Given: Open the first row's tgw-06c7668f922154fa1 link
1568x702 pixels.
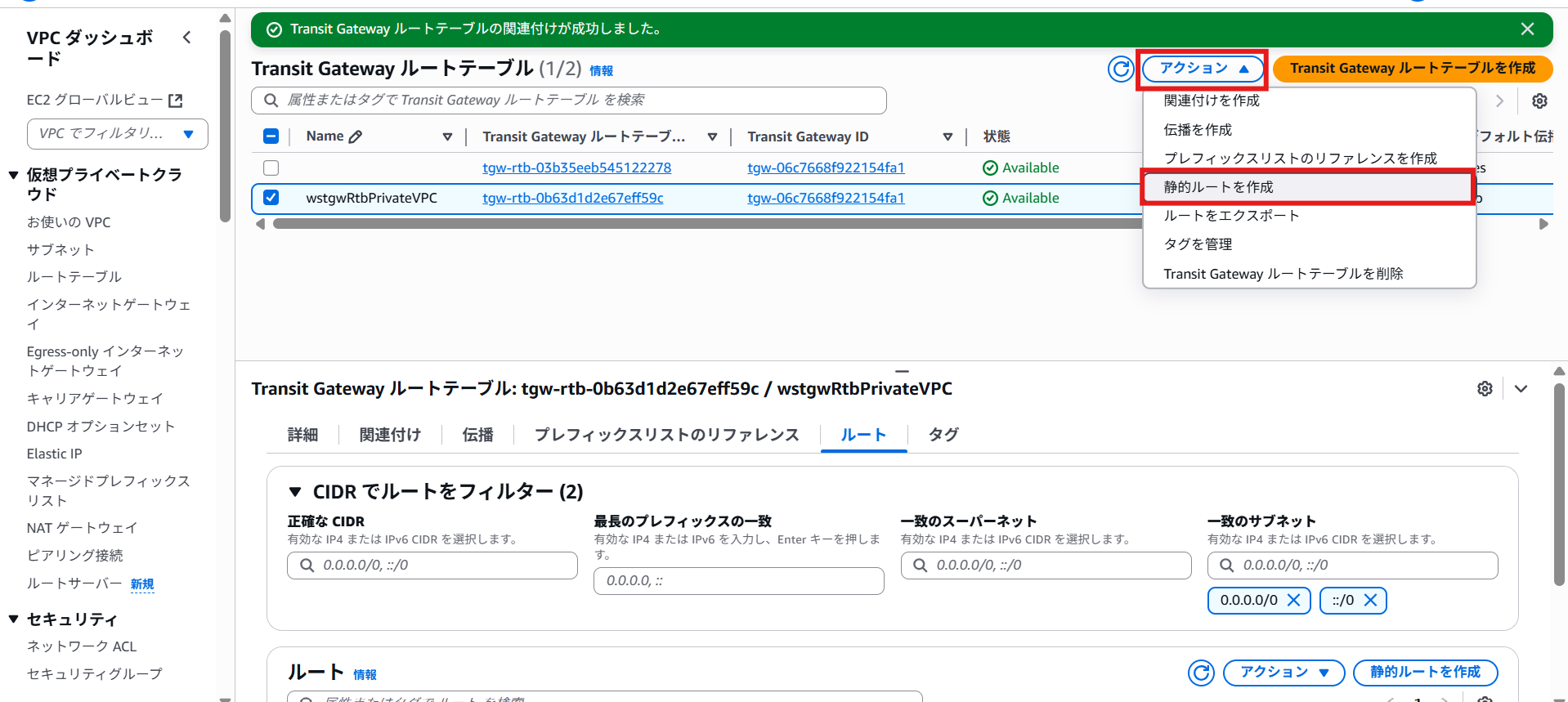Looking at the screenshot, I should click(826, 168).
